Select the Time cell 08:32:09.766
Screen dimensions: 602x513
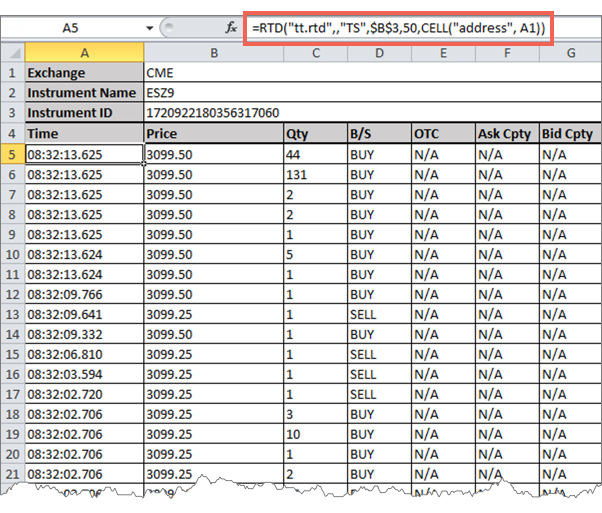click(x=84, y=293)
